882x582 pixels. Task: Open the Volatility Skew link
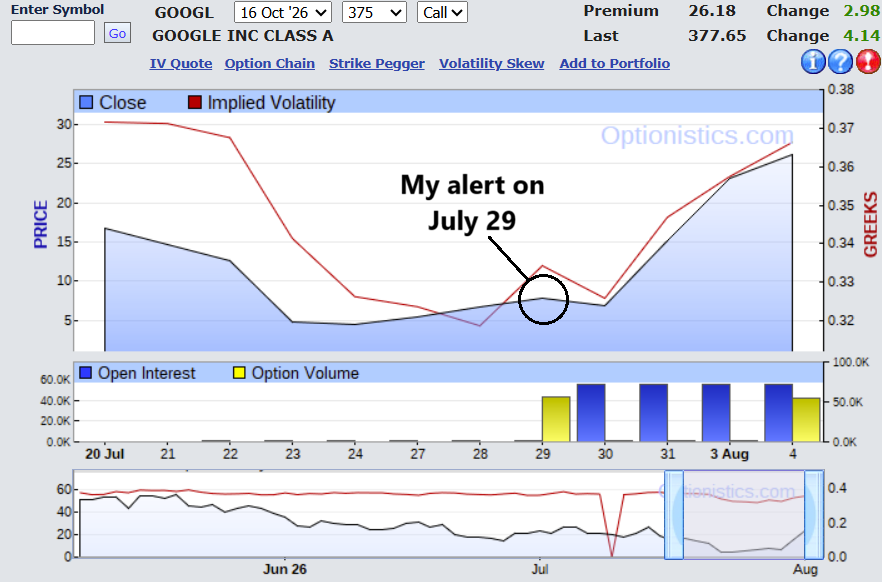(x=492, y=64)
